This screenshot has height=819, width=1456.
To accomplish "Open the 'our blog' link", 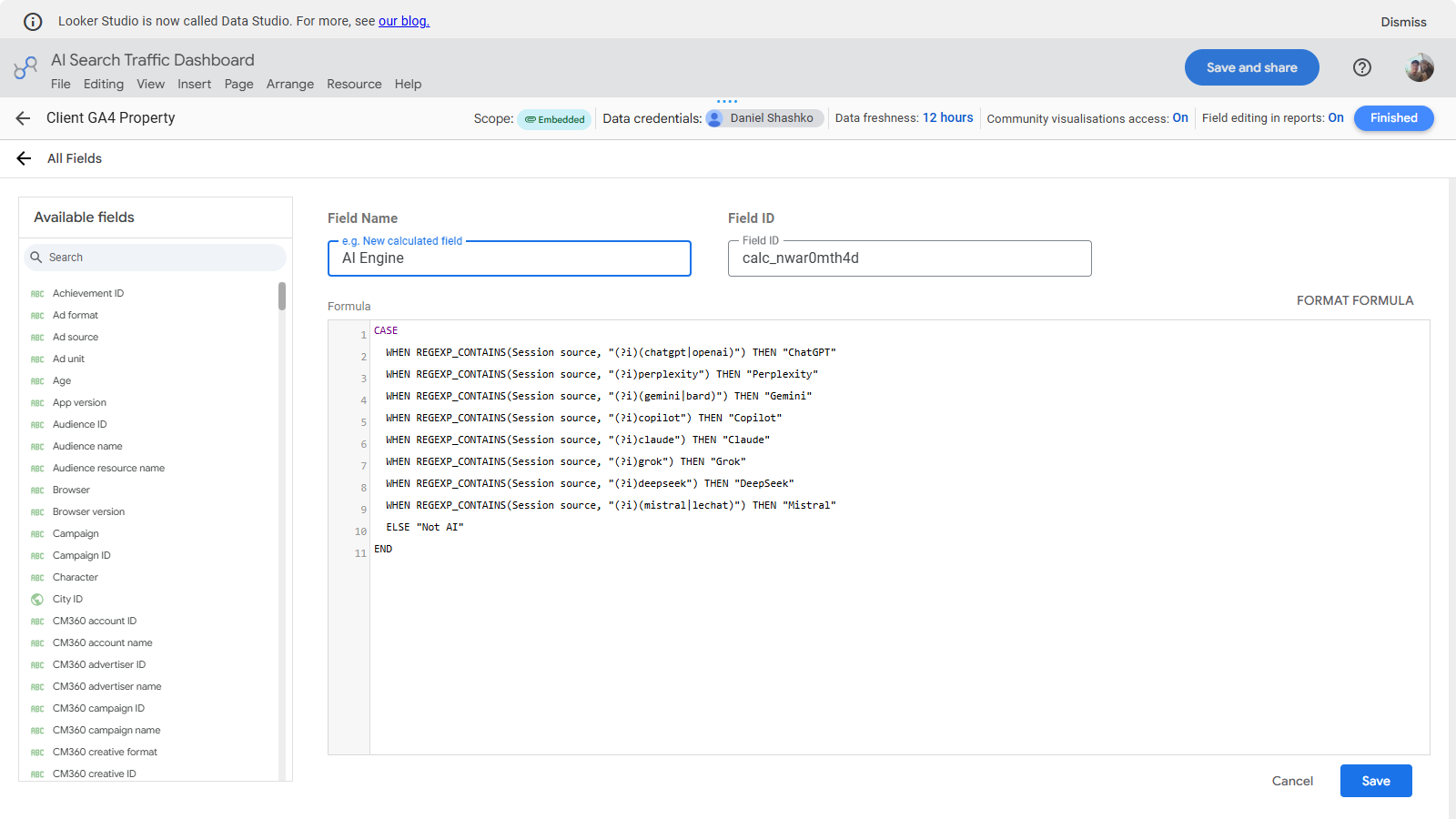I will (404, 21).
